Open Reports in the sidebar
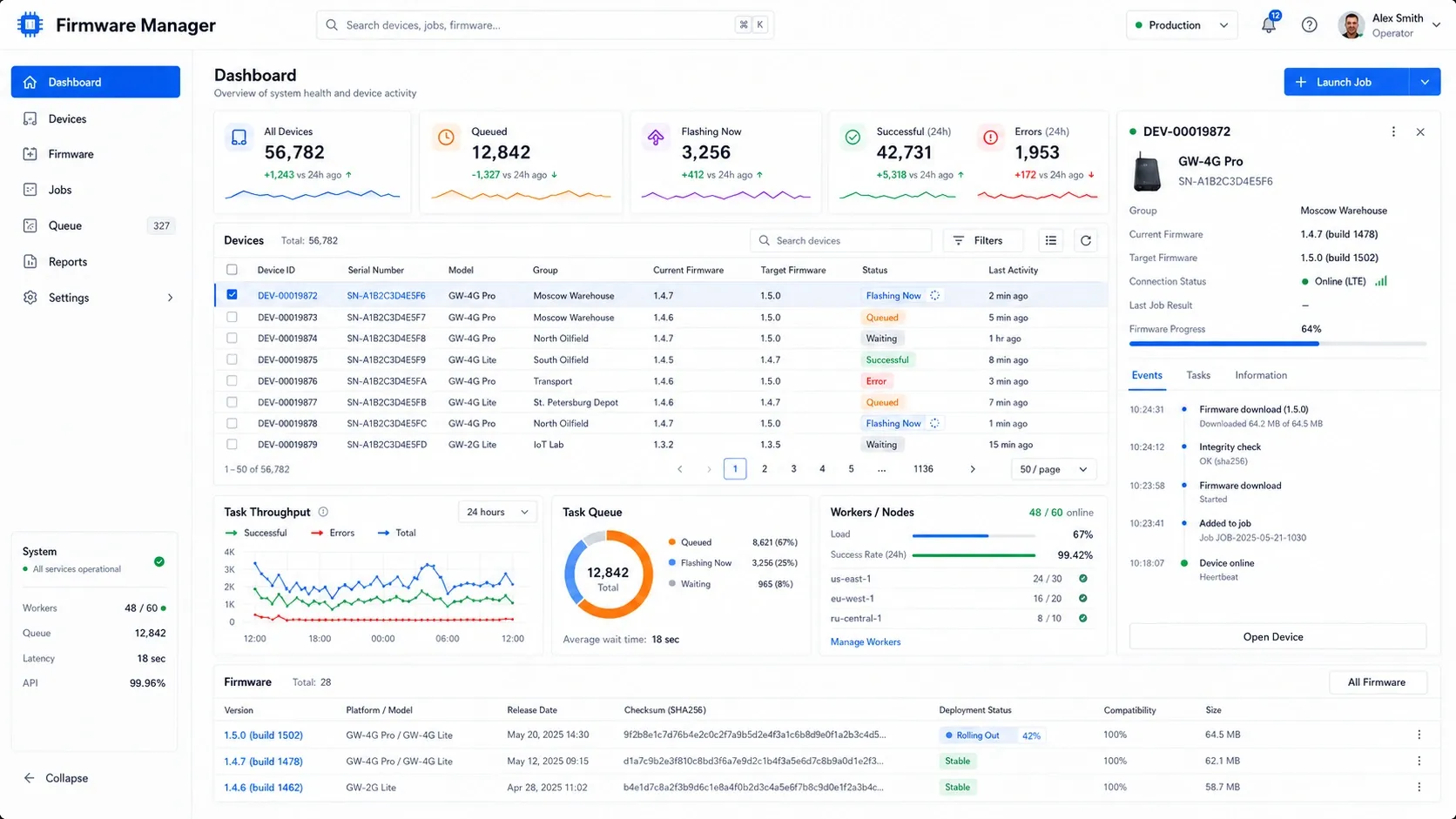 click(x=96, y=262)
